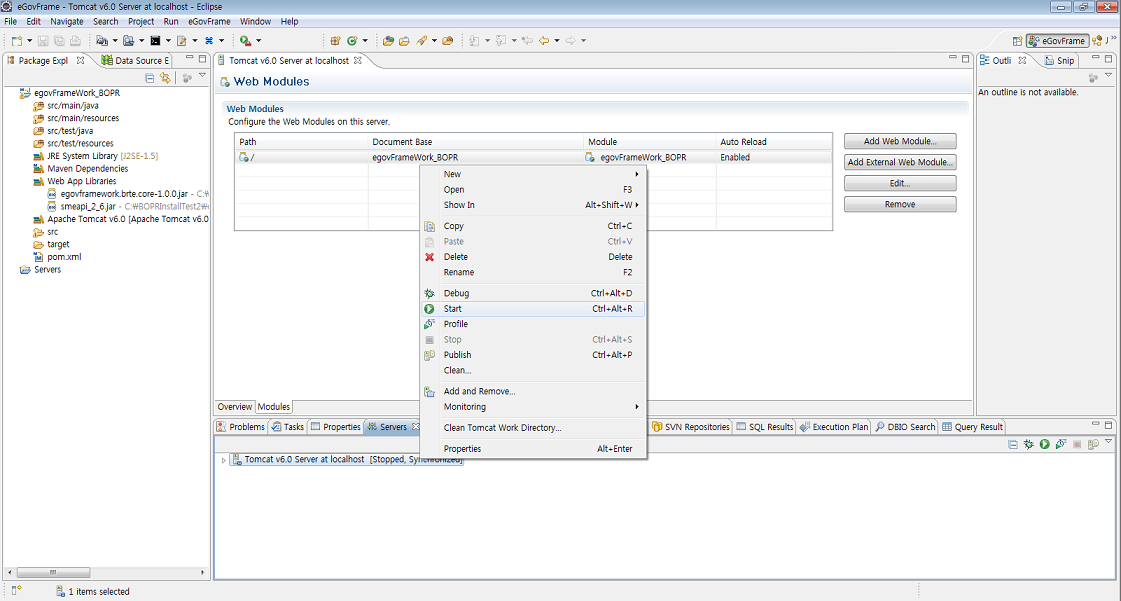Click the Remove button for web modules
1121x601 pixels.
coord(899,204)
